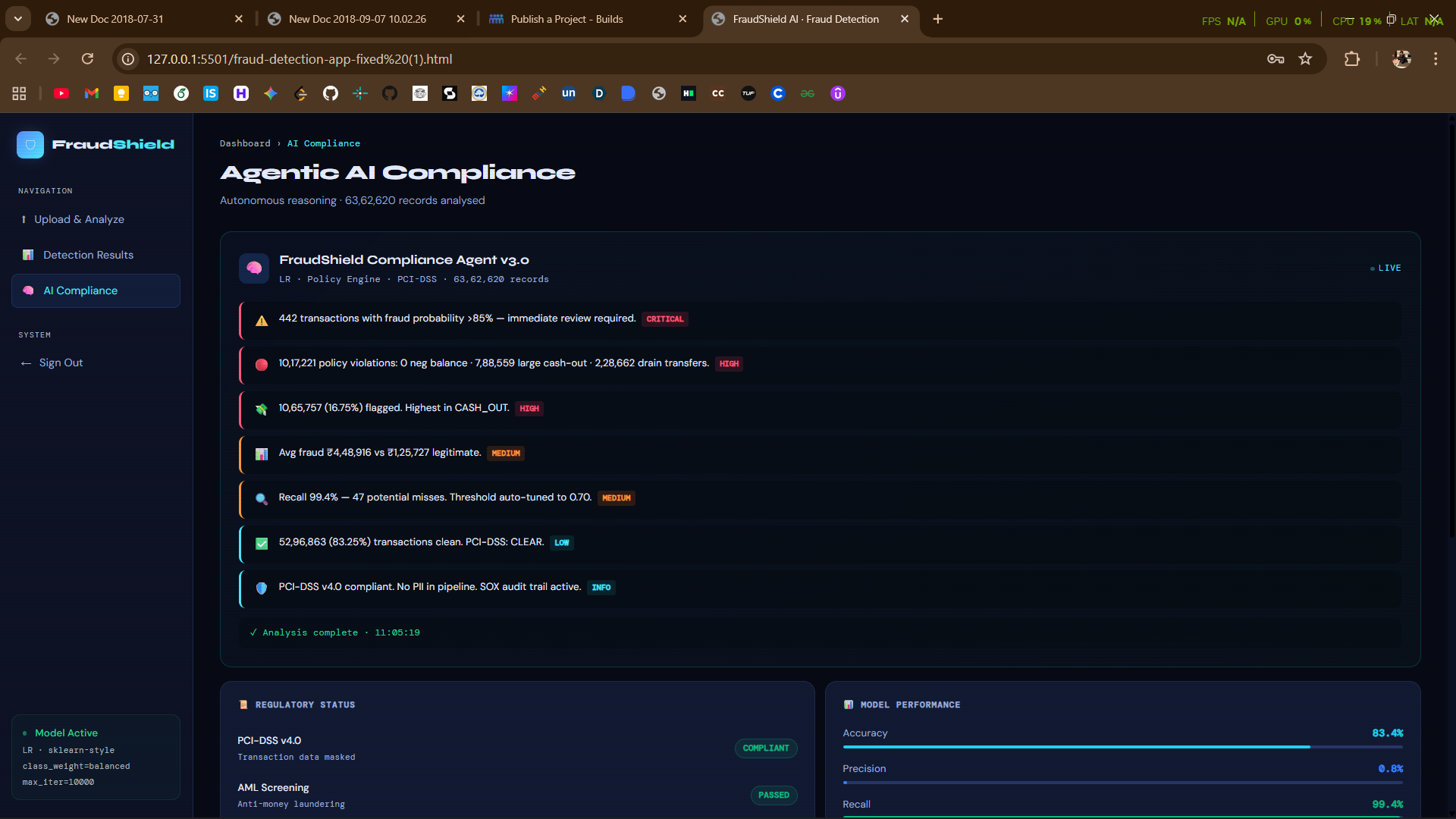This screenshot has width=1456, height=819.
Task: Click the Upload & Analyze arrow icon
Action: (24, 219)
